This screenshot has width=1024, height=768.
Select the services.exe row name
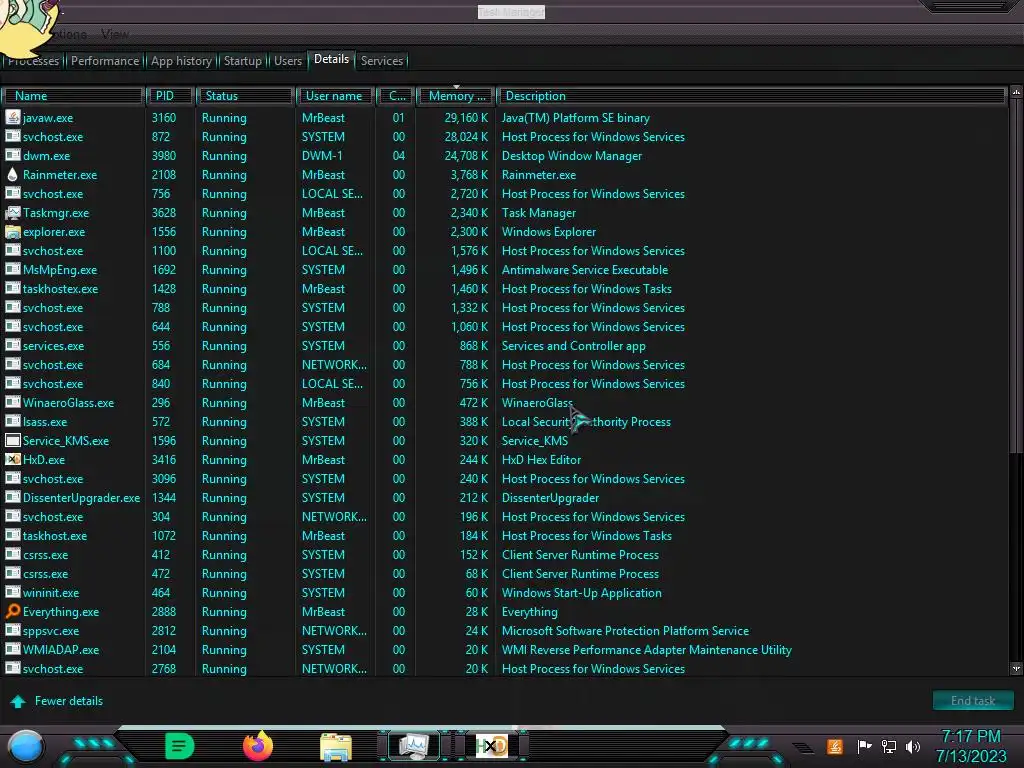pos(54,346)
